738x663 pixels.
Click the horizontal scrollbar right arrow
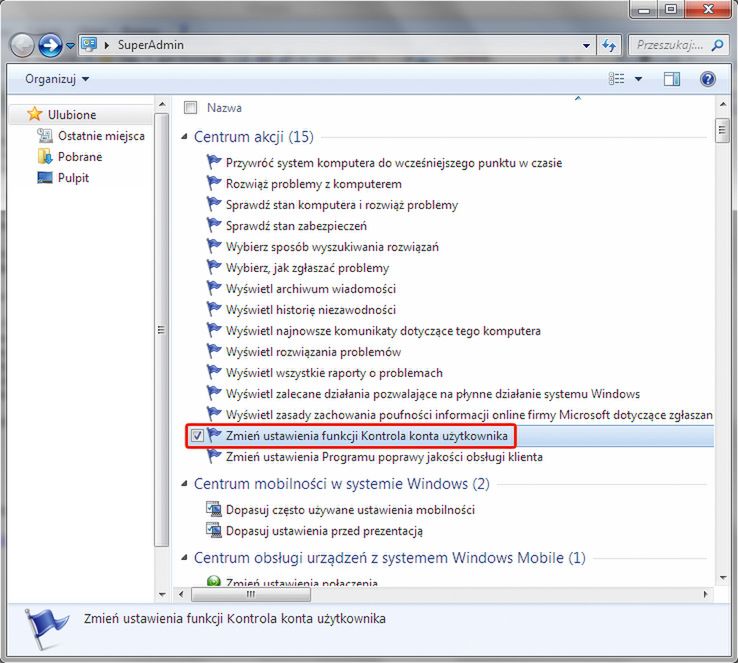point(706,594)
